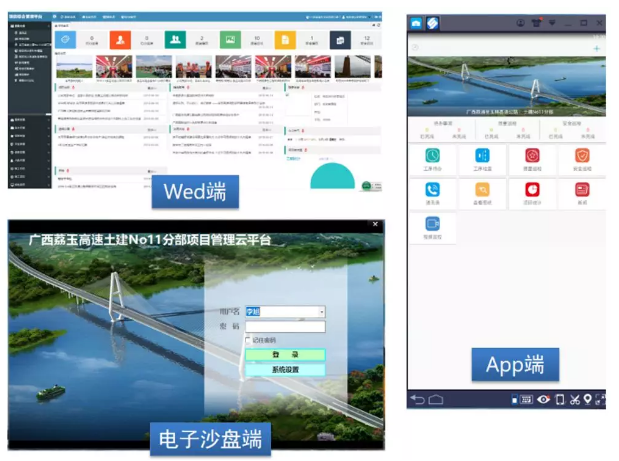Enable the remember password checkbox

tap(248, 340)
